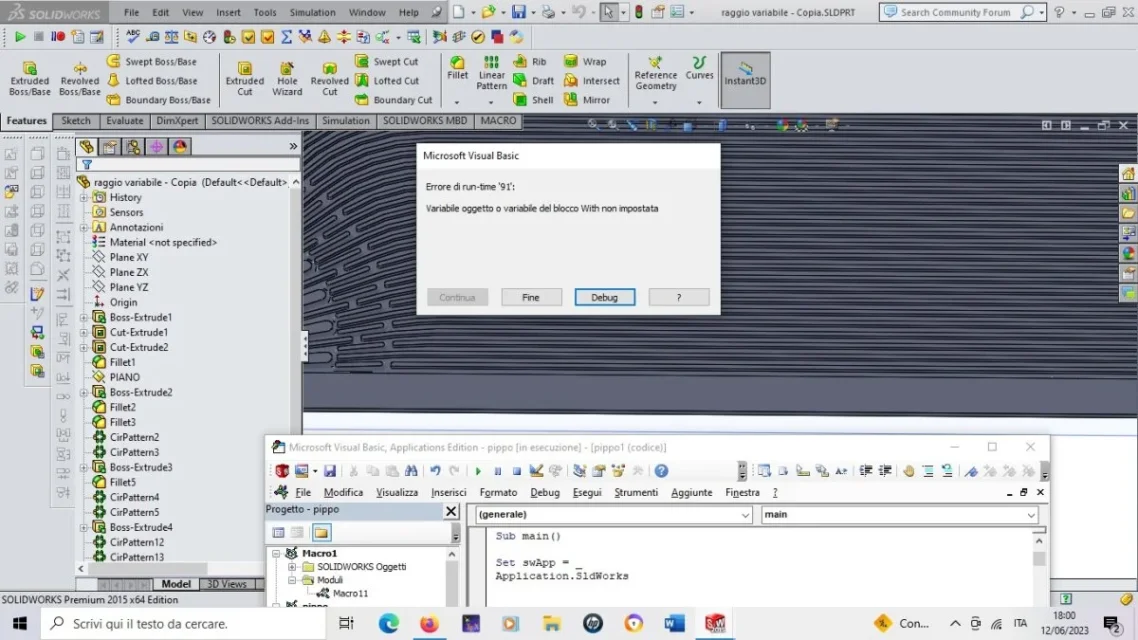1138x640 pixels.
Task: Click the Windows taskbar search box
Action: [183, 623]
